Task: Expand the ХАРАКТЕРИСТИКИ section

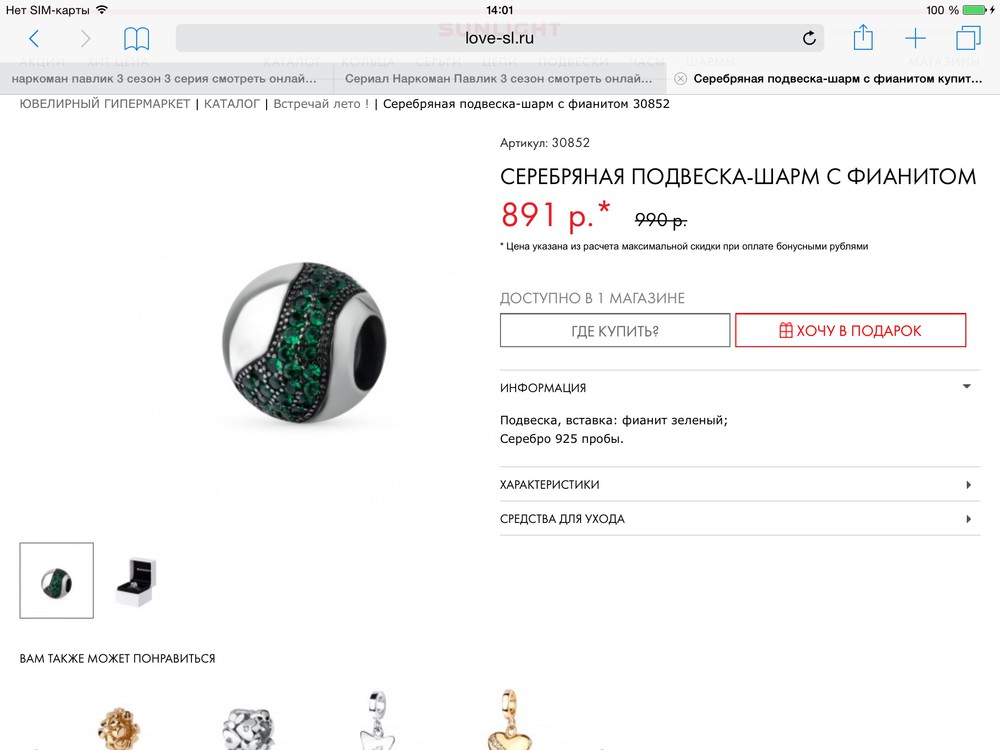Action: tap(740, 485)
